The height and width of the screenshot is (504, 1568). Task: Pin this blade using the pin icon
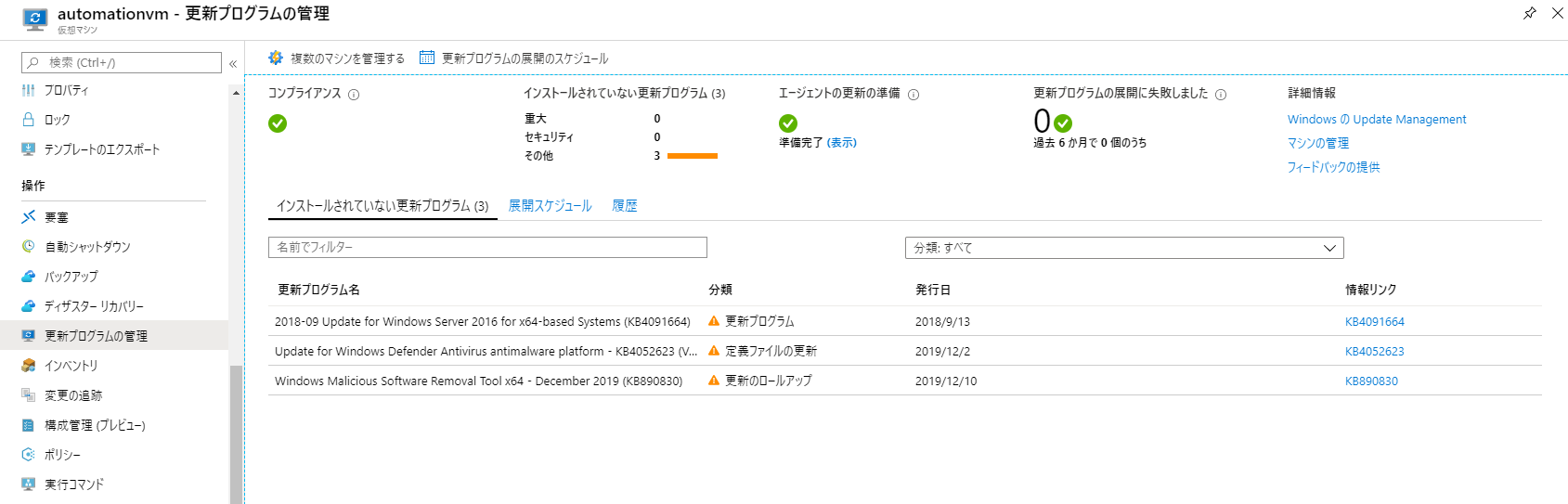(x=1529, y=13)
